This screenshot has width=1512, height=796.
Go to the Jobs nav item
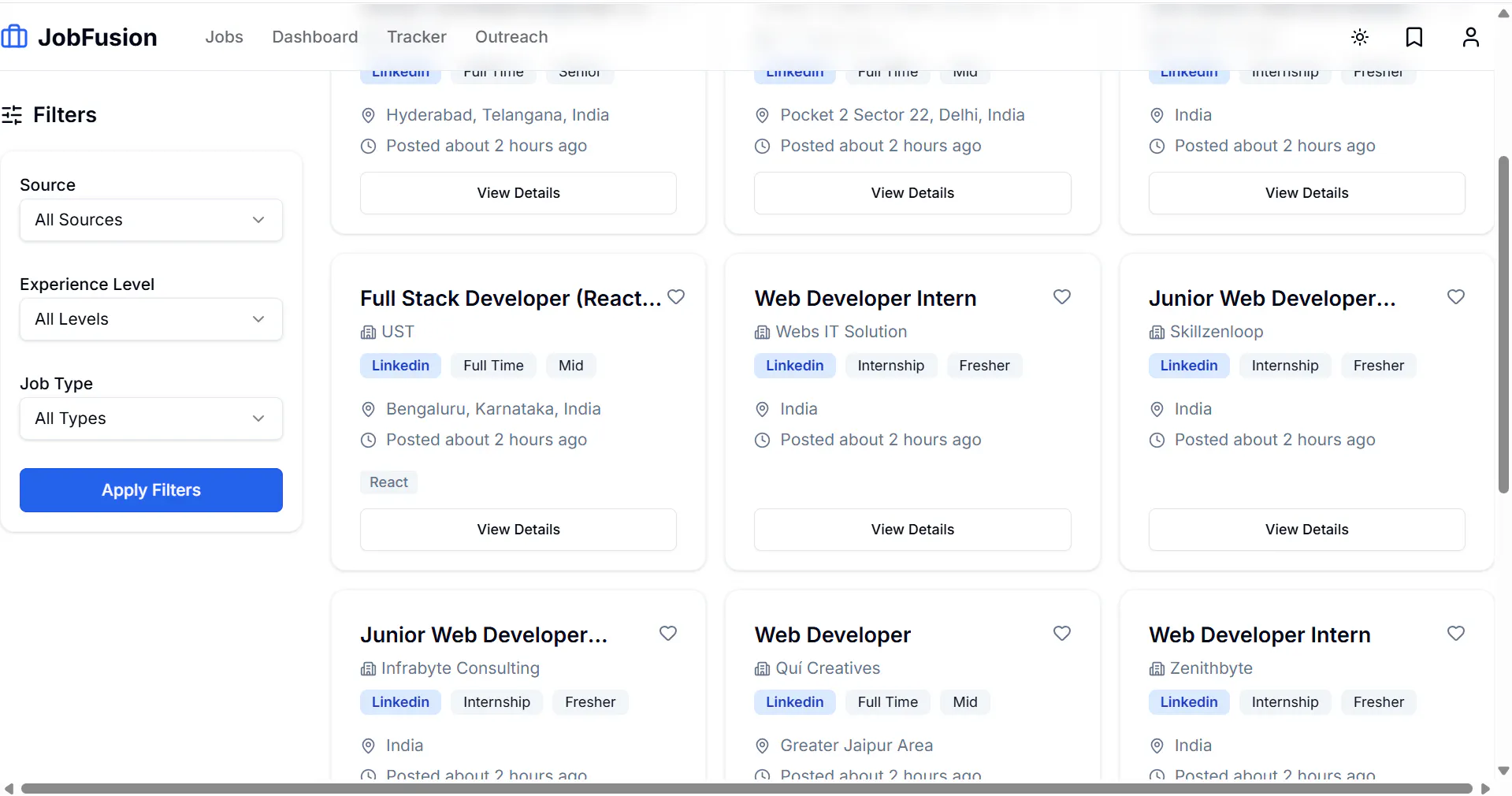(x=224, y=37)
